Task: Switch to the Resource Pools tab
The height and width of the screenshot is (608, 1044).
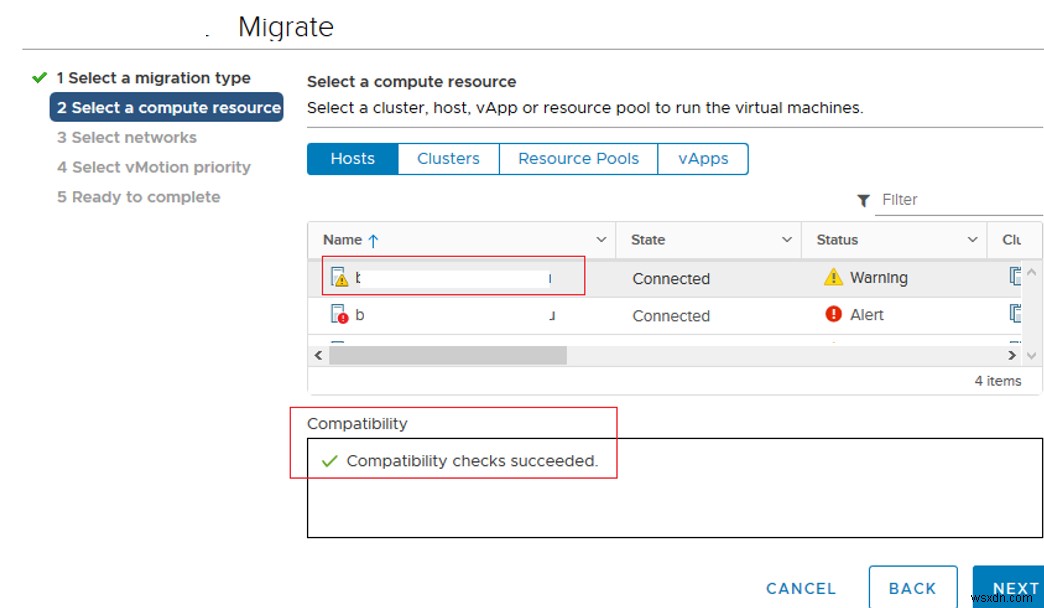Action: click(578, 158)
